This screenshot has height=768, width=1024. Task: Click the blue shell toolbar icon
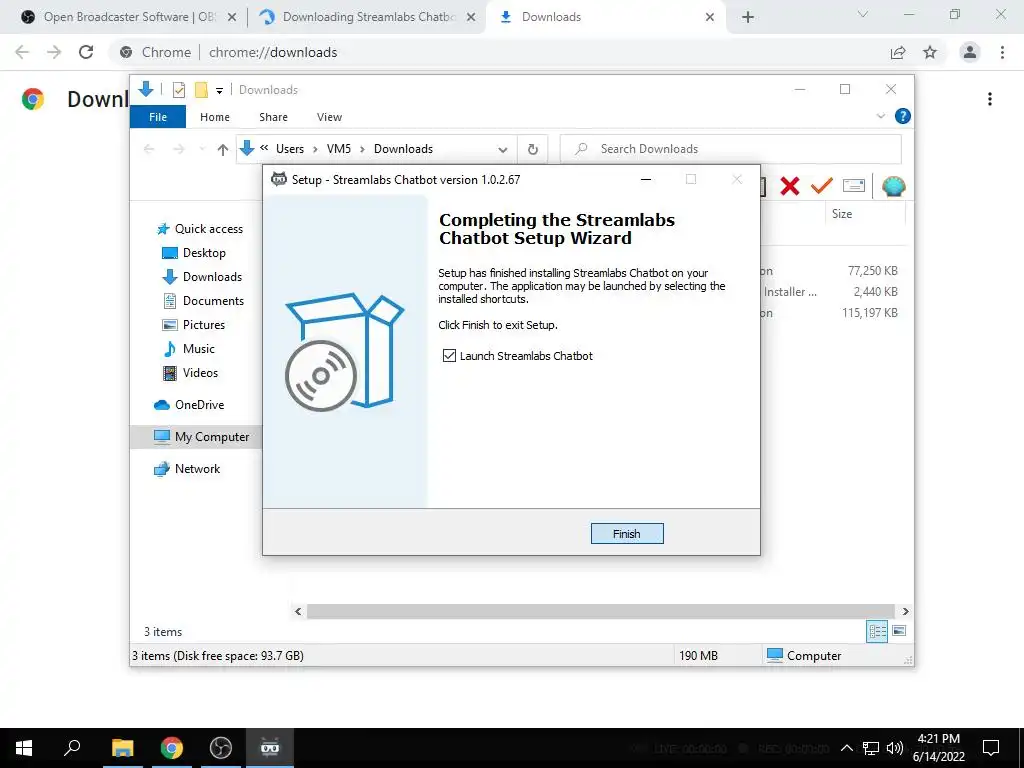pyautogui.click(x=893, y=186)
